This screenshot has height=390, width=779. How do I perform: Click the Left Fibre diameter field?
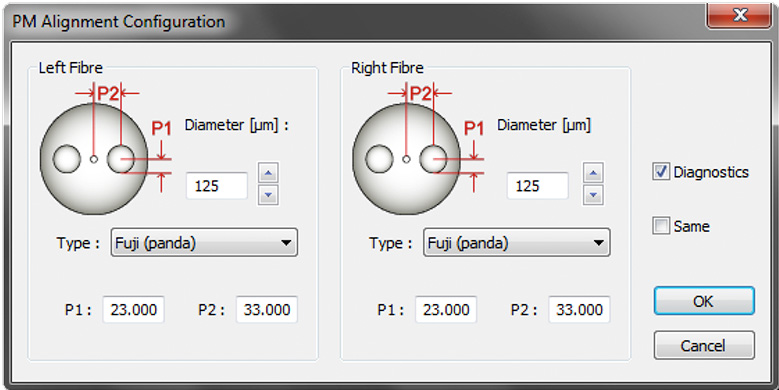[217, 186]
